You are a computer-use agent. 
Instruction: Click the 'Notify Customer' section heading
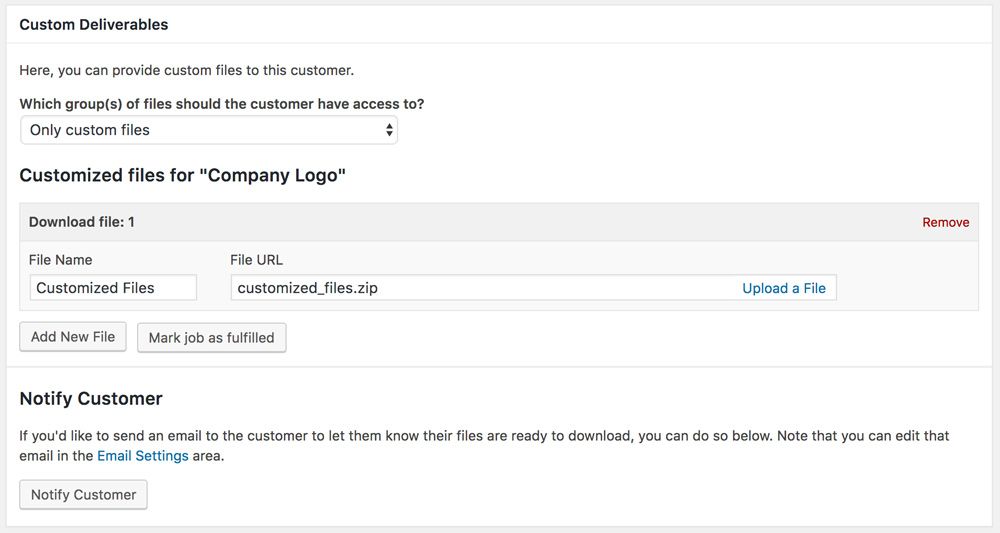90,398
